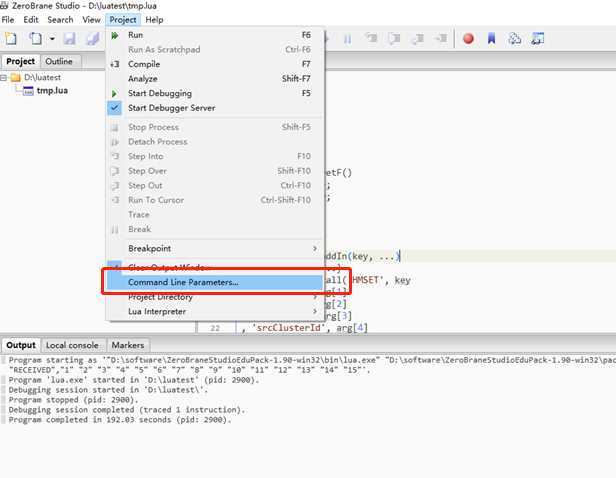The height and width of the screenshot is (478, 616).
Task: Click "Program 'lua.exe' started" output line
Action: point(134,380)
